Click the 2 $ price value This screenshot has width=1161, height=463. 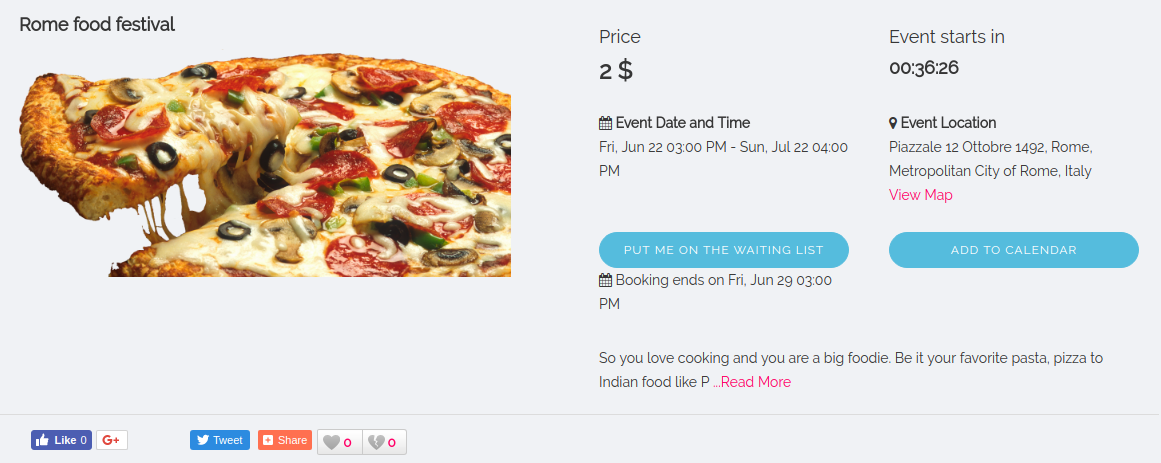(x=616, y=70)
